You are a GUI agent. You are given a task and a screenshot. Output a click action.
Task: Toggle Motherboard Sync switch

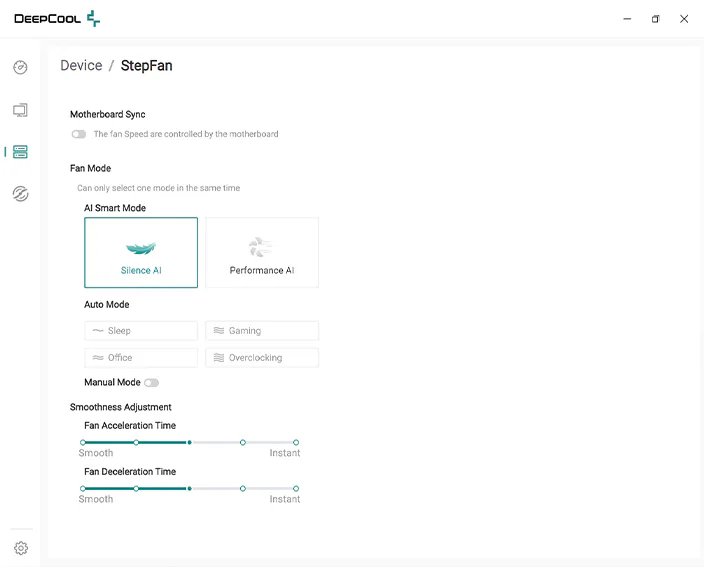coord(79,134)
